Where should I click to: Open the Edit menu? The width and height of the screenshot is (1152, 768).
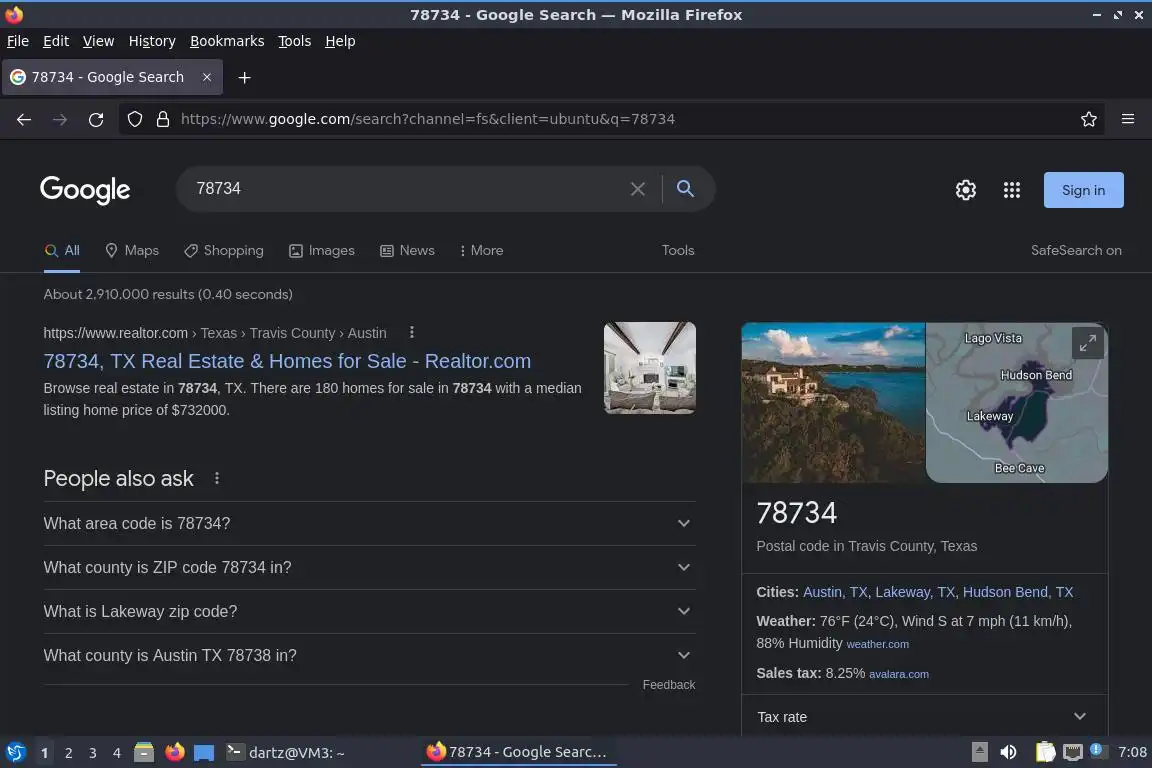click(56, 41)
